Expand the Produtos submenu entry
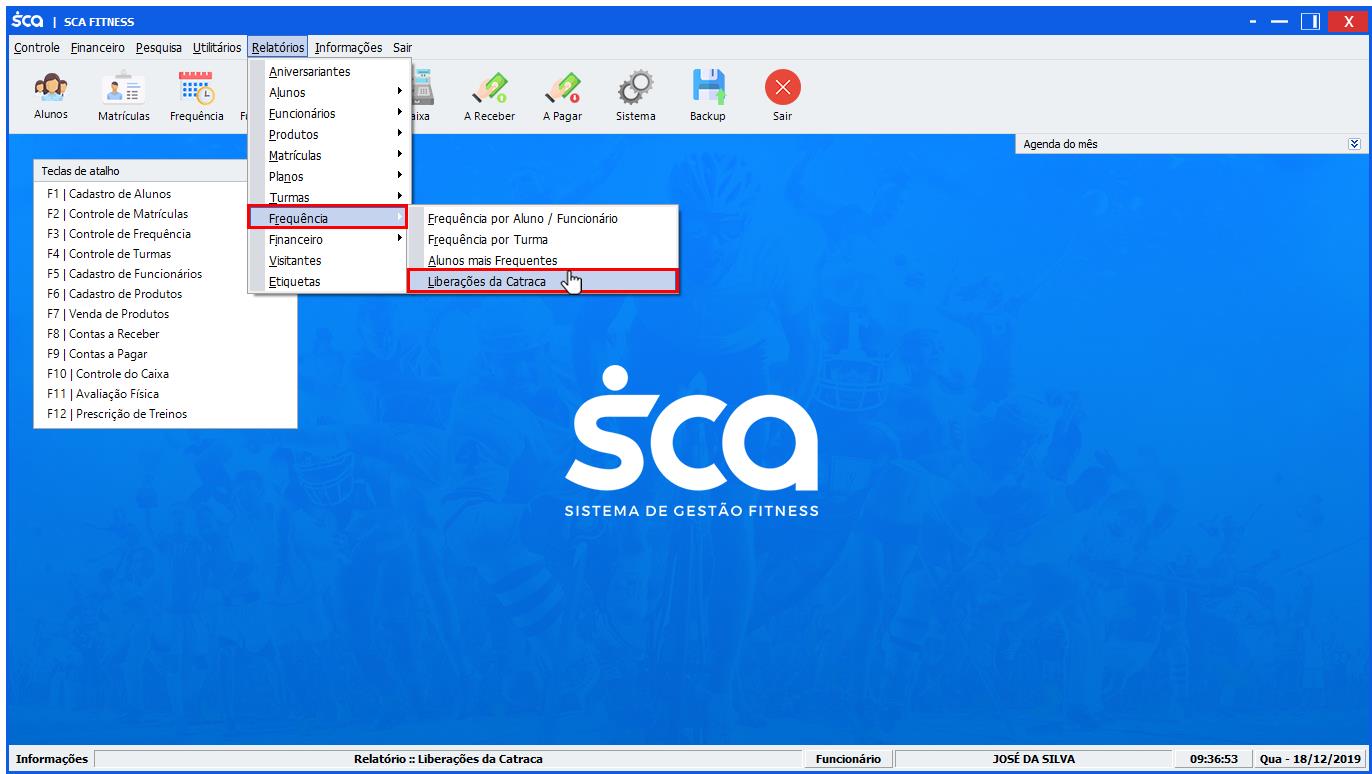 coord(329,135)
